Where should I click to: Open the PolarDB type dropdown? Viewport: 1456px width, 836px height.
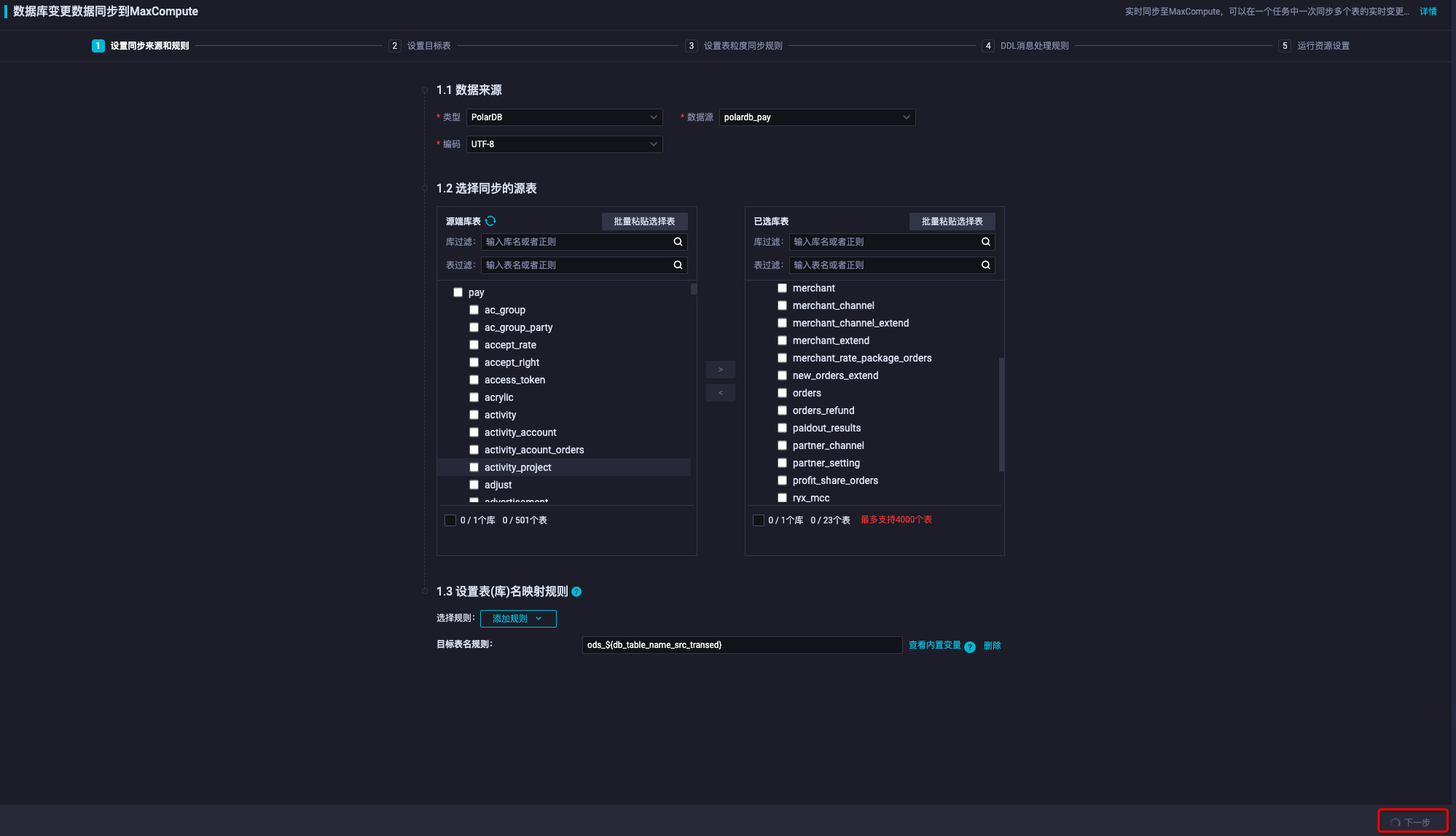(x=564, y=117)
